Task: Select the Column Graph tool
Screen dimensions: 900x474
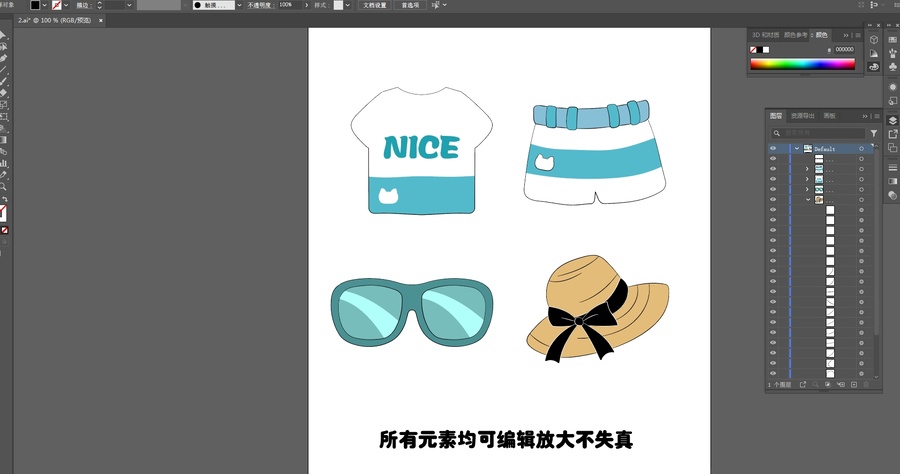Action: [3, 164]
